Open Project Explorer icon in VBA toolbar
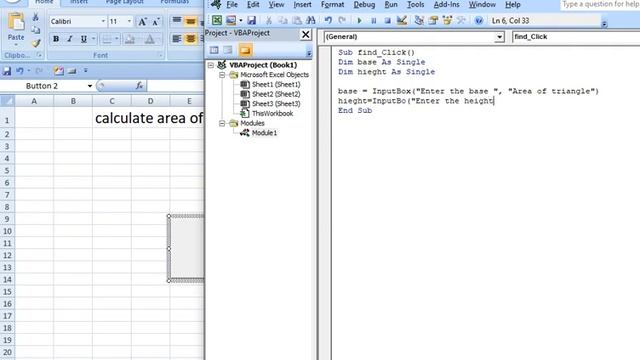640x360 pixels. pos(419,20)
